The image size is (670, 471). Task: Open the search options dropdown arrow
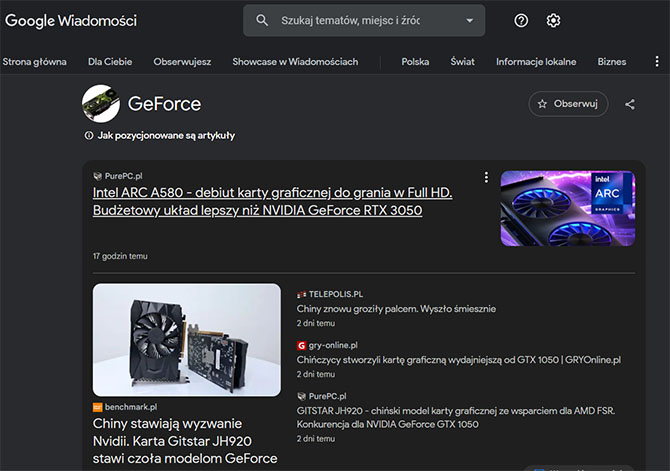pyautogui.click(x=470, y=21)
